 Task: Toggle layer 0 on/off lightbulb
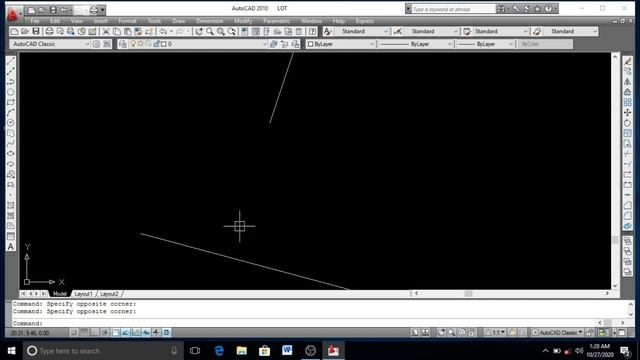coord(133,44)
